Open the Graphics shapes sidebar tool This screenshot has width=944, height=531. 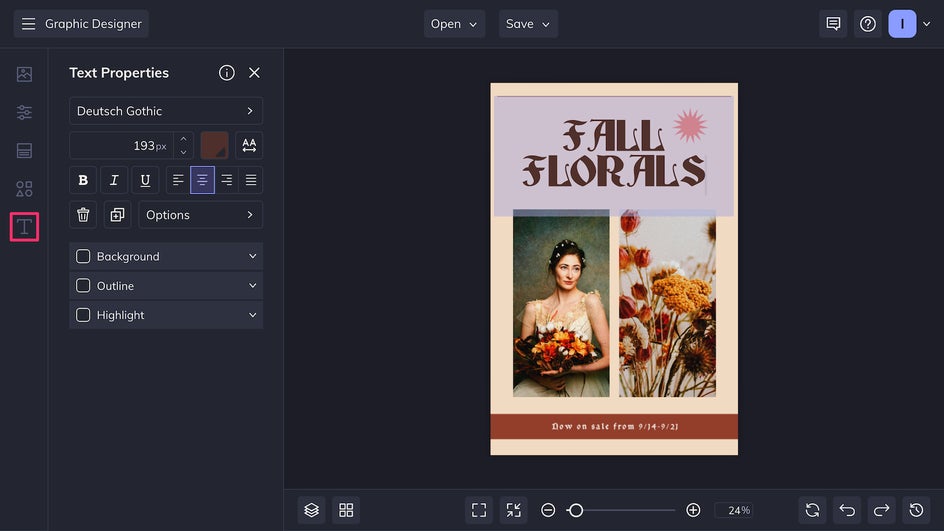pos(24,188)
